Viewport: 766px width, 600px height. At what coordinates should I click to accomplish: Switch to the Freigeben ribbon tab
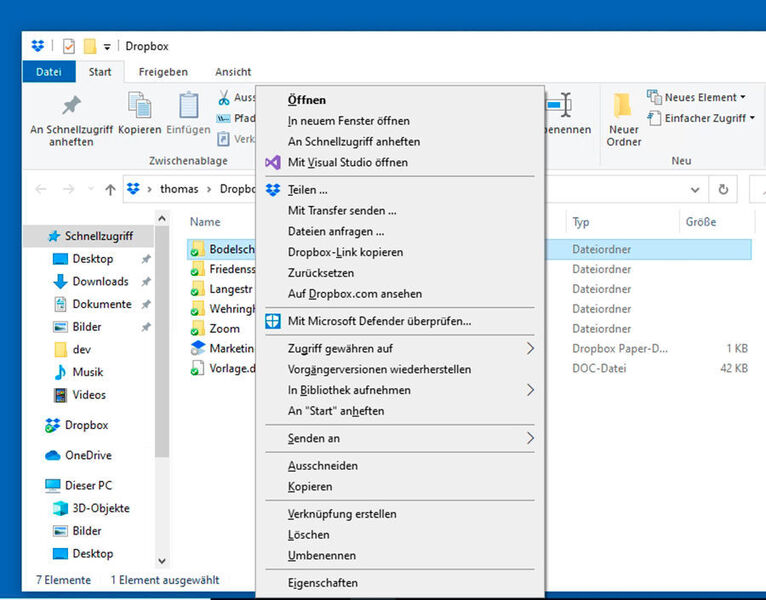point(163,72)
